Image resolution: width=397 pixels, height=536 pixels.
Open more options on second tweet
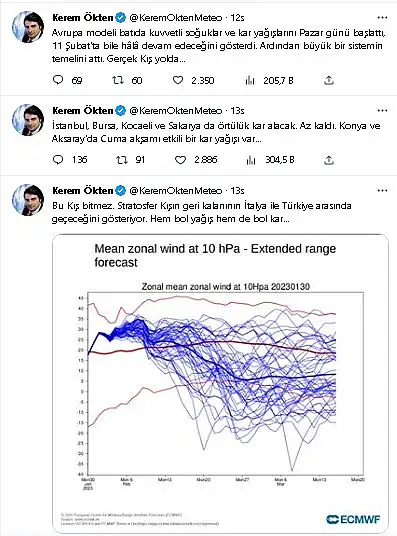pyautogui.click(x=382, y=110)
